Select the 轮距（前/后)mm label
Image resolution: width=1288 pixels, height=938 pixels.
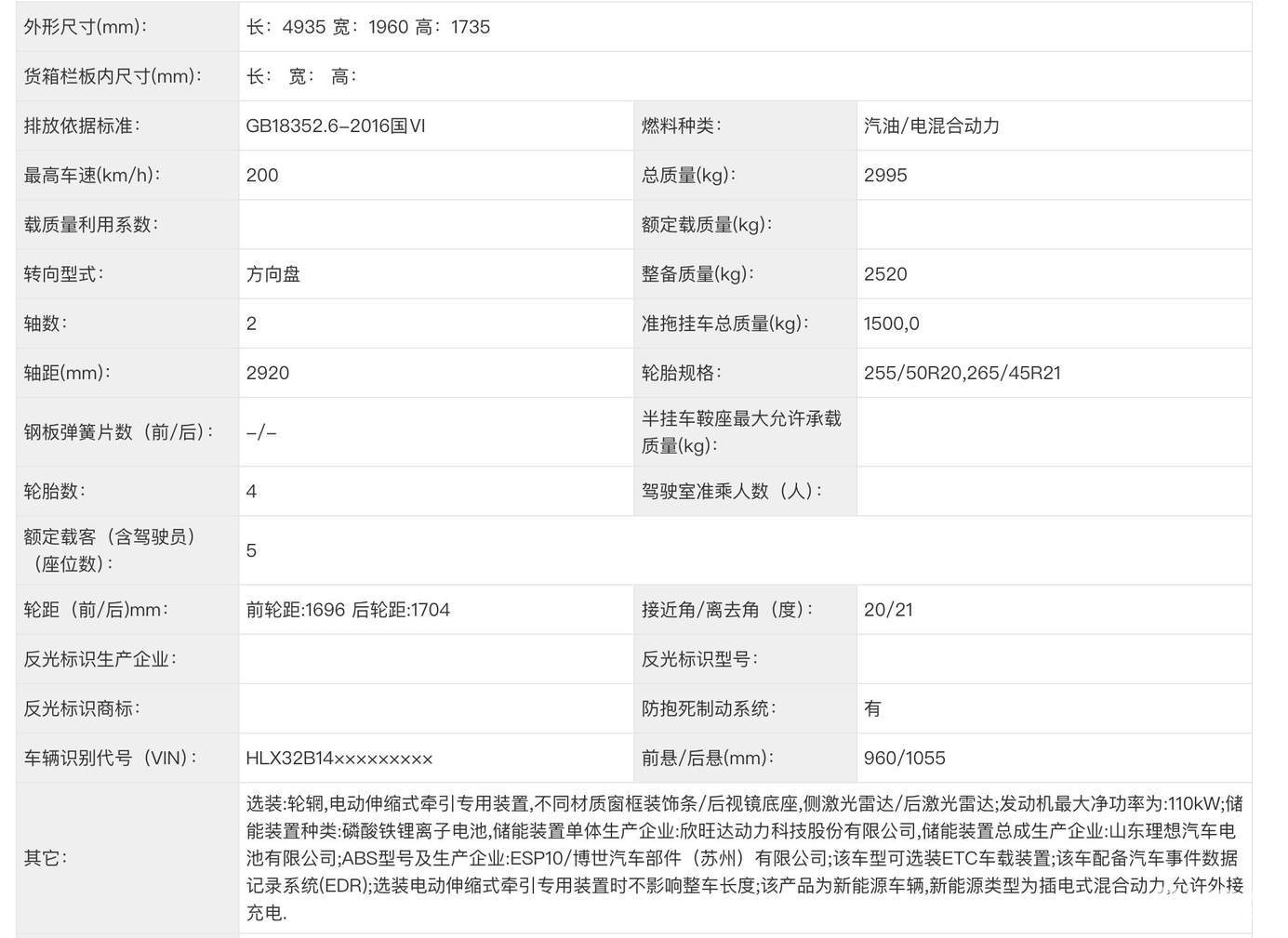(x=96, y=610)
